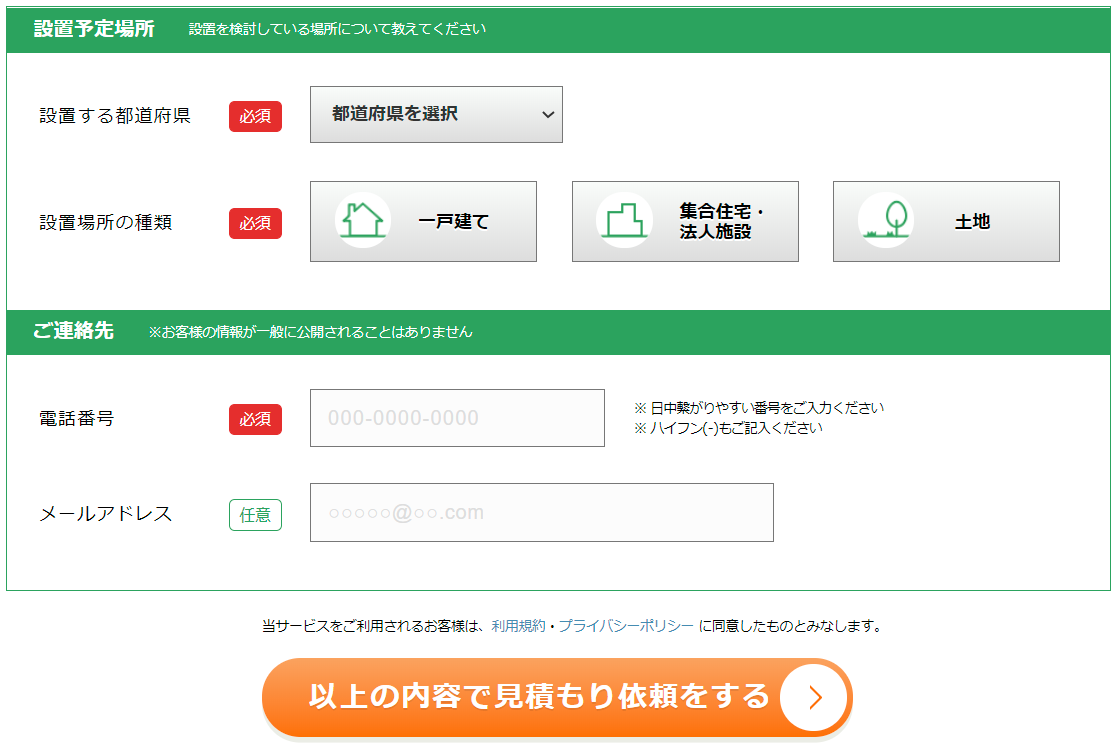Click the 任意 badge beside メールアドレス
The height and width of the screenshot is (749, 1117).
coord(255,515)
